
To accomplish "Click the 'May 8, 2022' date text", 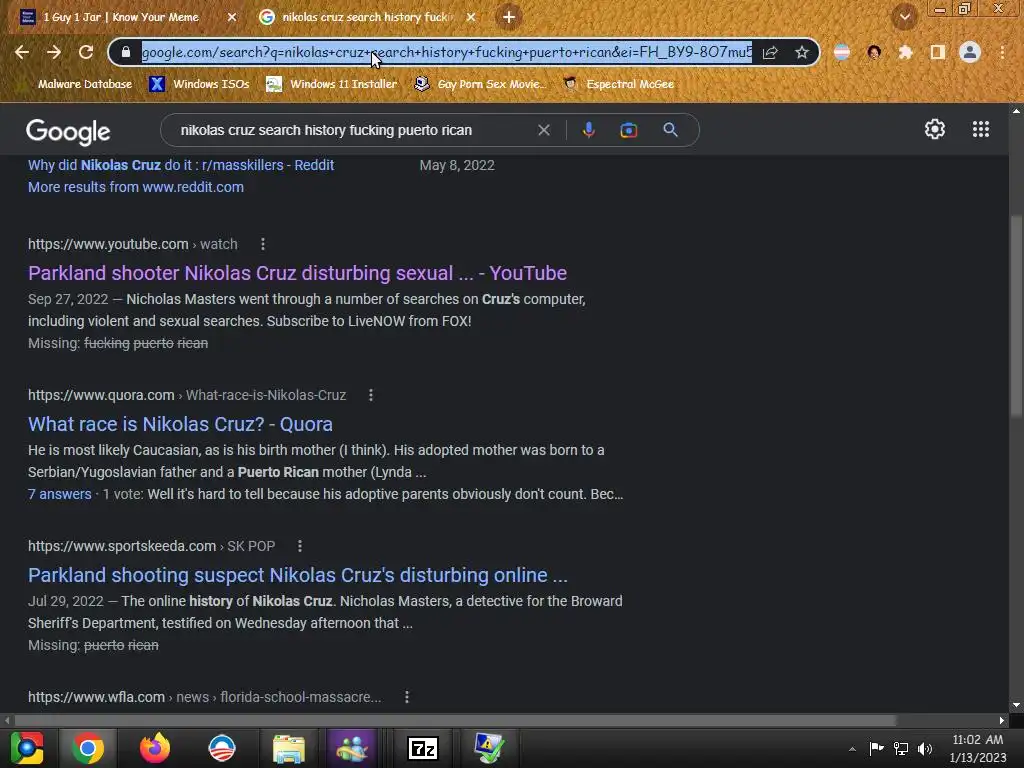I will click(456, 165).
